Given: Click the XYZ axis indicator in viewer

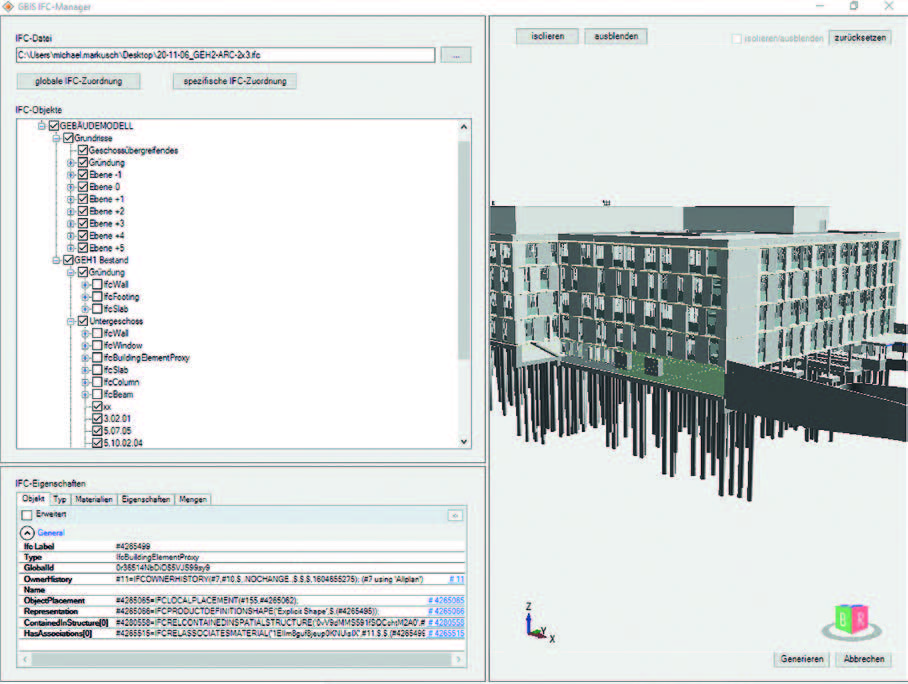Looking at the screenshot, I should (x=539, y=623).
